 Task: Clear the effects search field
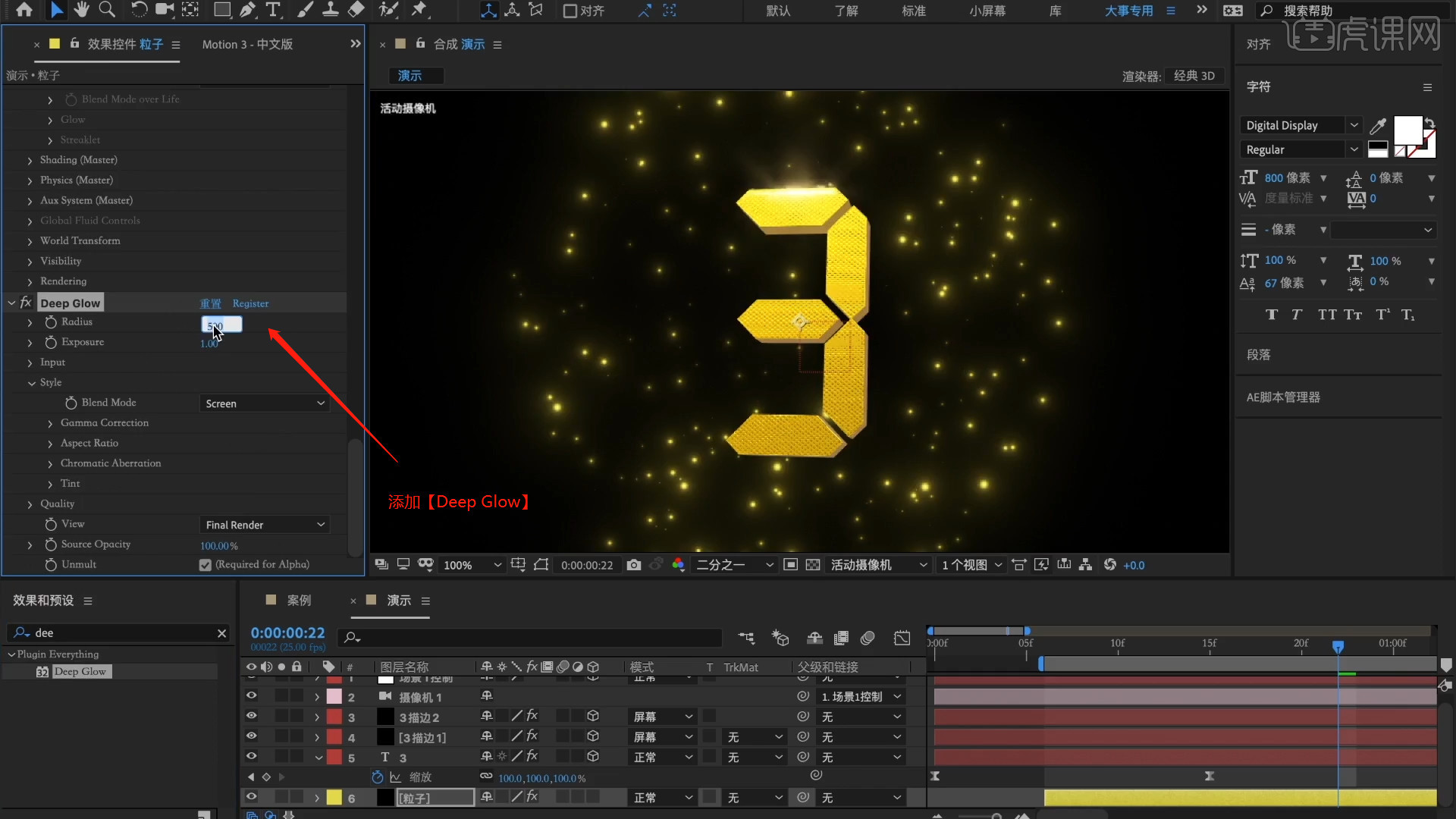[x=221, y=633]
